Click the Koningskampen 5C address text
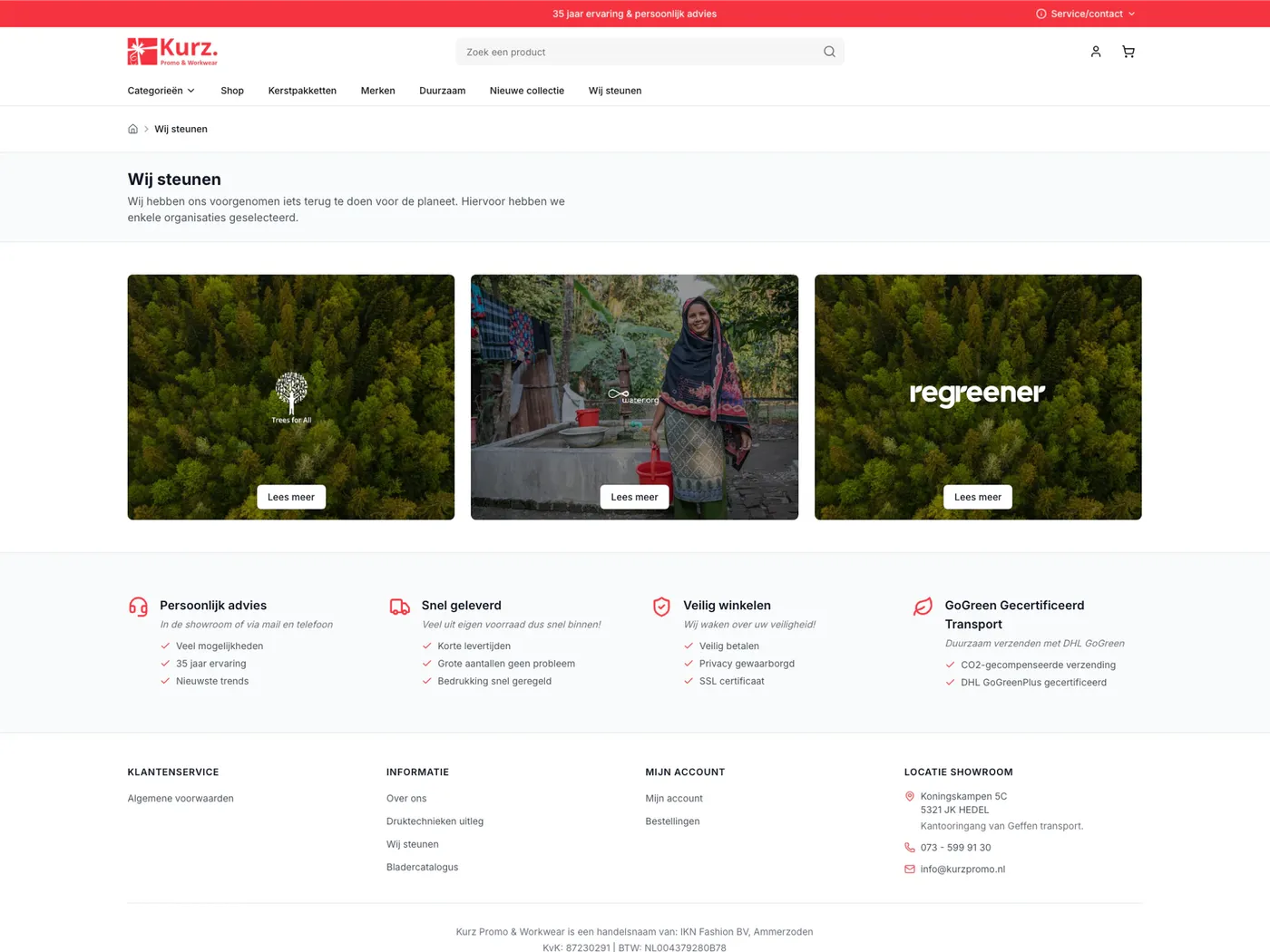Screen dimensions: 1270x952 [x=963, y=796]
